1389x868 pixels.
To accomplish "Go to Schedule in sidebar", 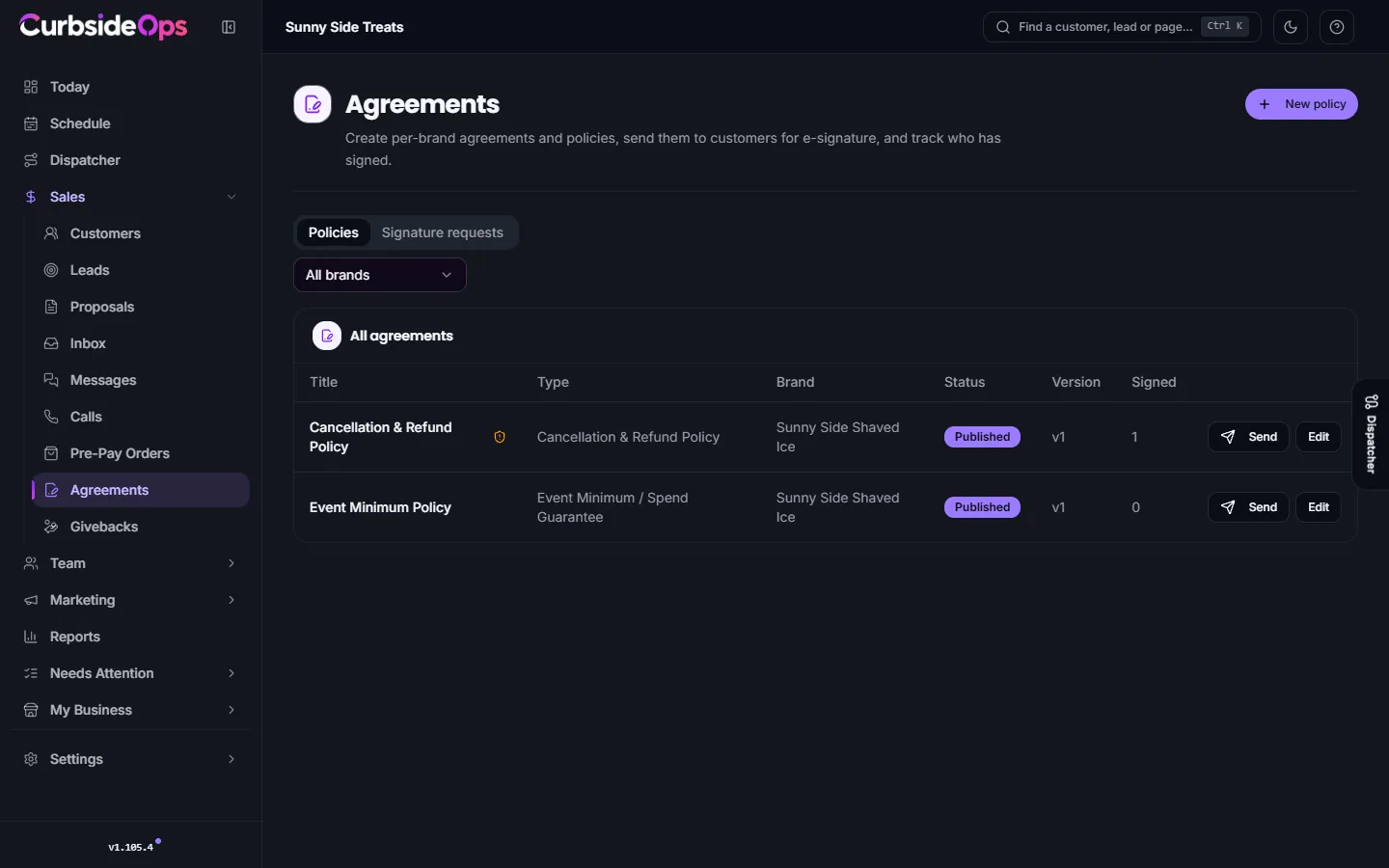I will 130,123.
